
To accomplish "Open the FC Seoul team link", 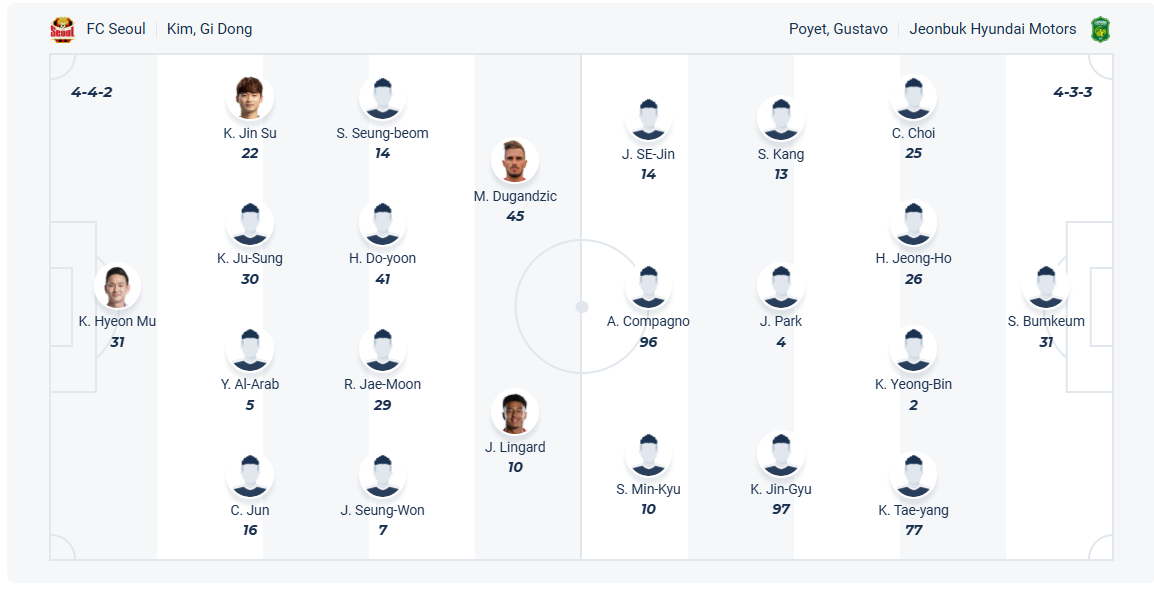I will 116,29.
